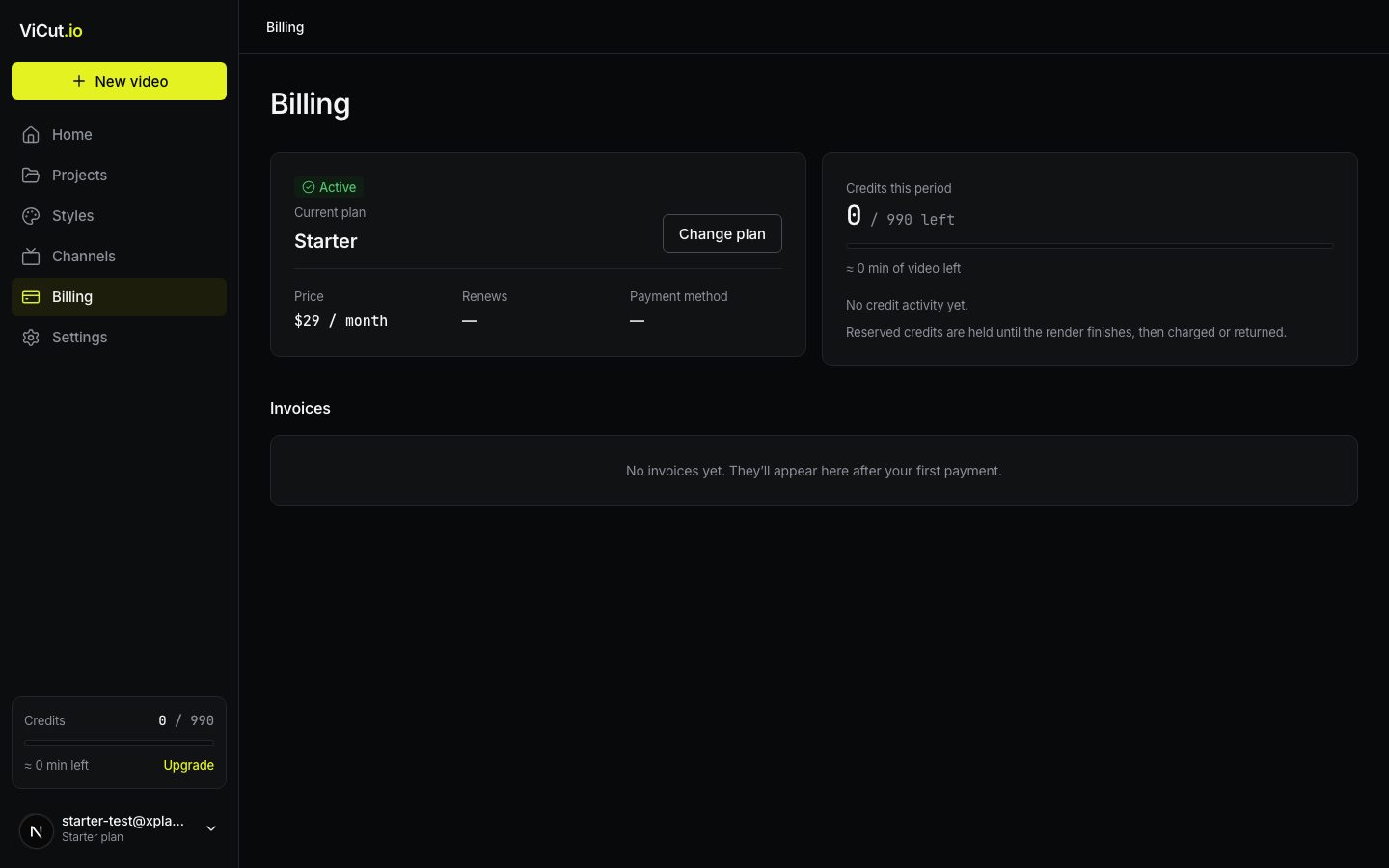The height and width of the screenshot is (868, 1389).
Task: Click the Payment method label
Action: coord(679,296)
